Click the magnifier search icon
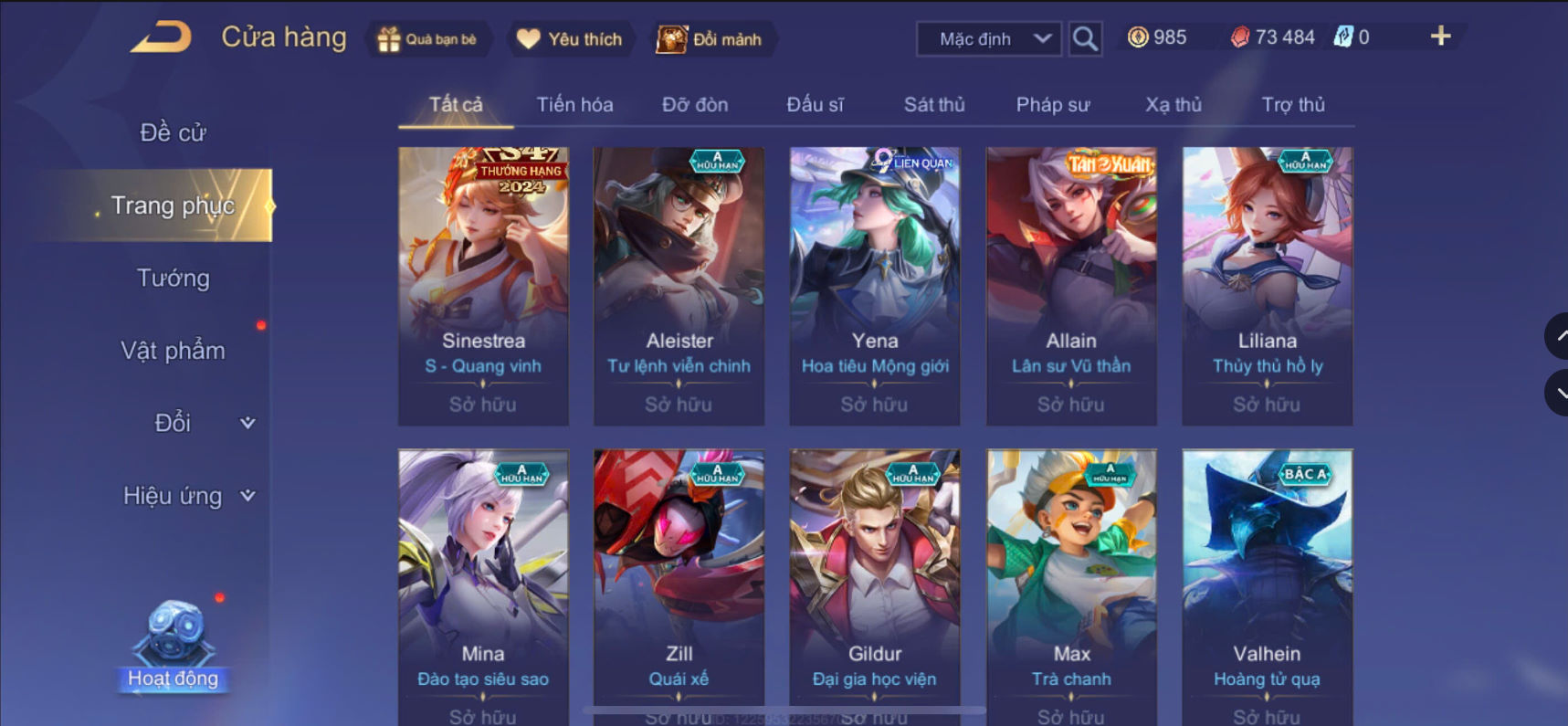 tap(1085, 38)
